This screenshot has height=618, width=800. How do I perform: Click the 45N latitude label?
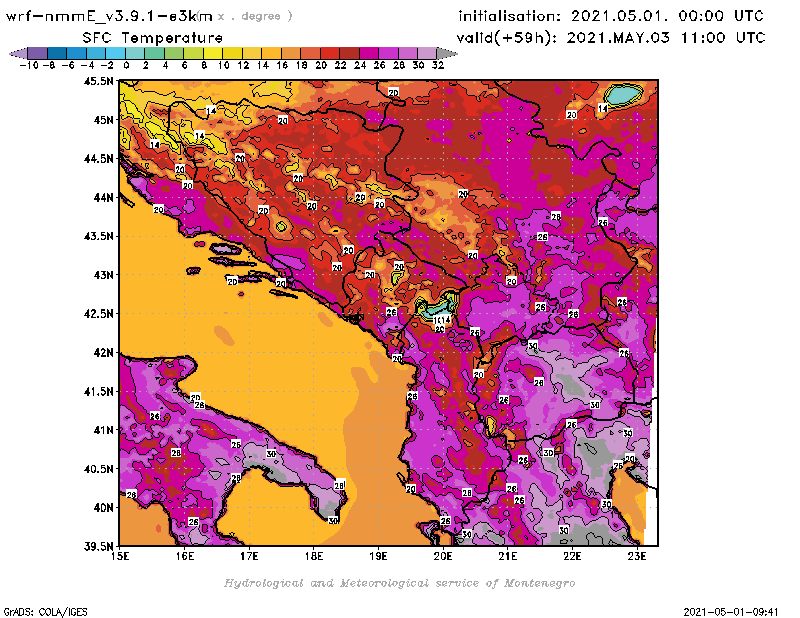tap(103, 119)
